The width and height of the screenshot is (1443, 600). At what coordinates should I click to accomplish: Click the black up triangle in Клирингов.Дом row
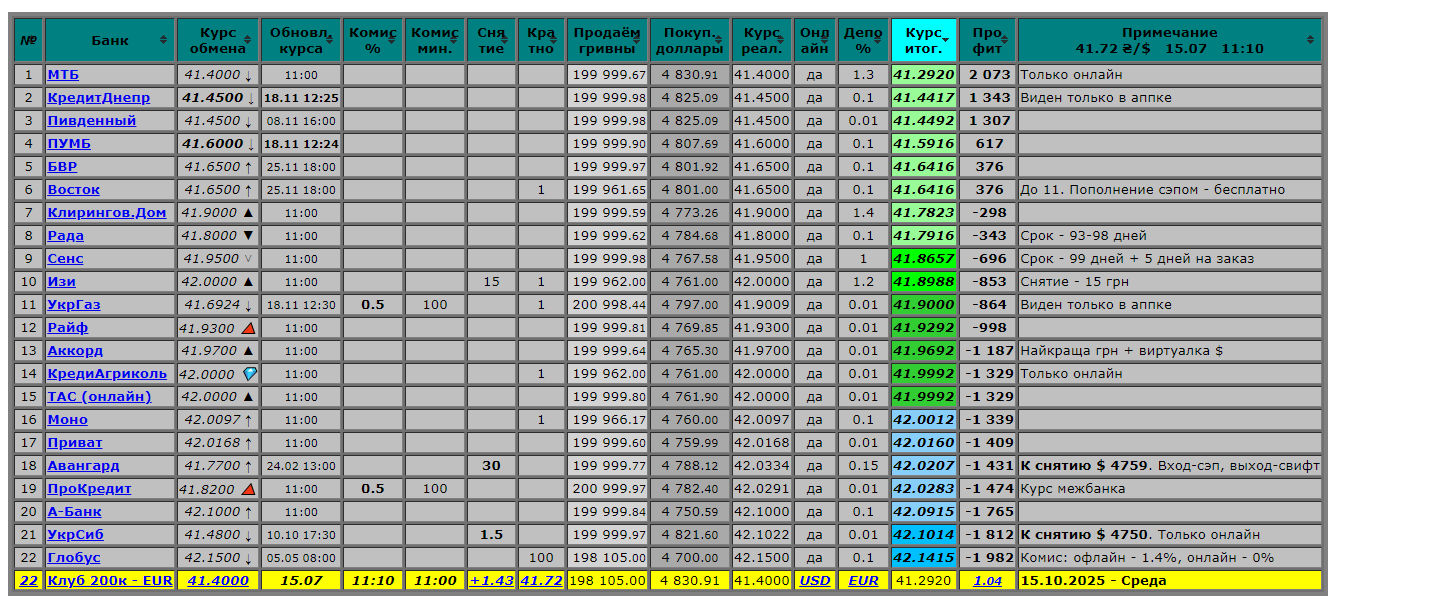click(x=248, y=213)
